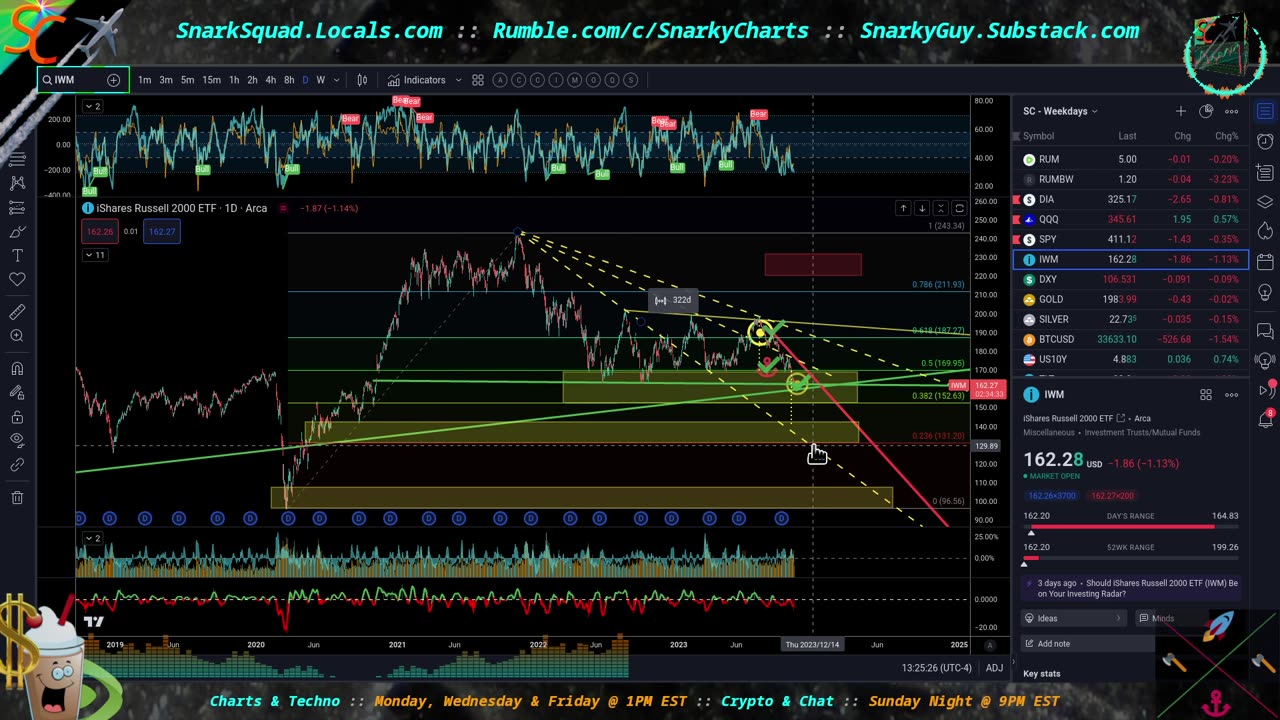Click the chain link icon in the left toolbar
Image resolution: width=1280 pixels, height=720 pixels.
click(x=17, y=465)
